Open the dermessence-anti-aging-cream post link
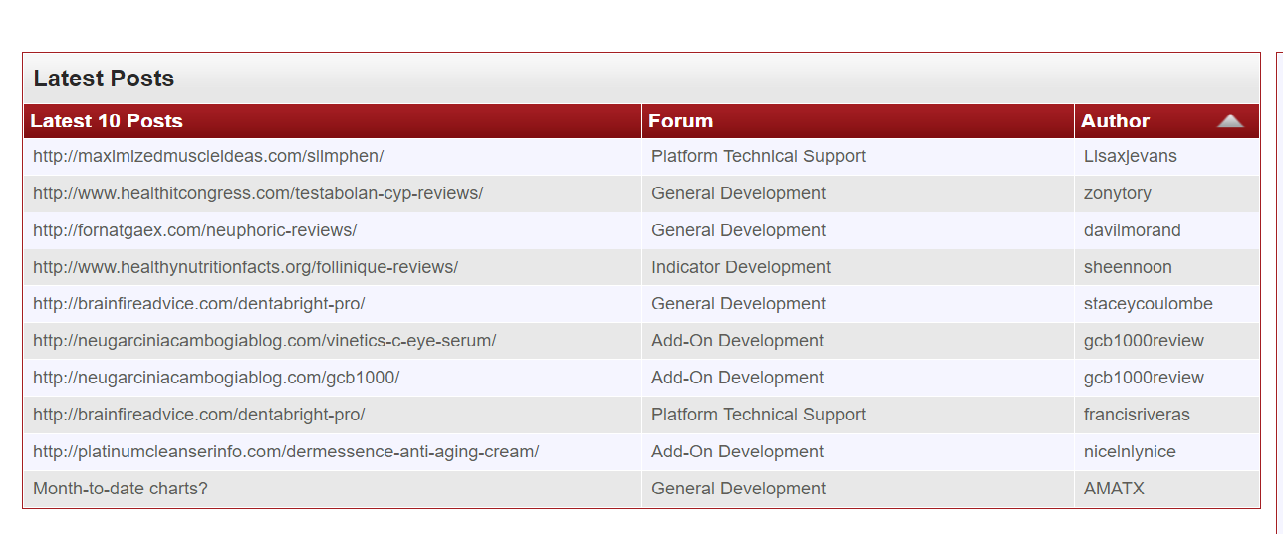 coord(286,452)
